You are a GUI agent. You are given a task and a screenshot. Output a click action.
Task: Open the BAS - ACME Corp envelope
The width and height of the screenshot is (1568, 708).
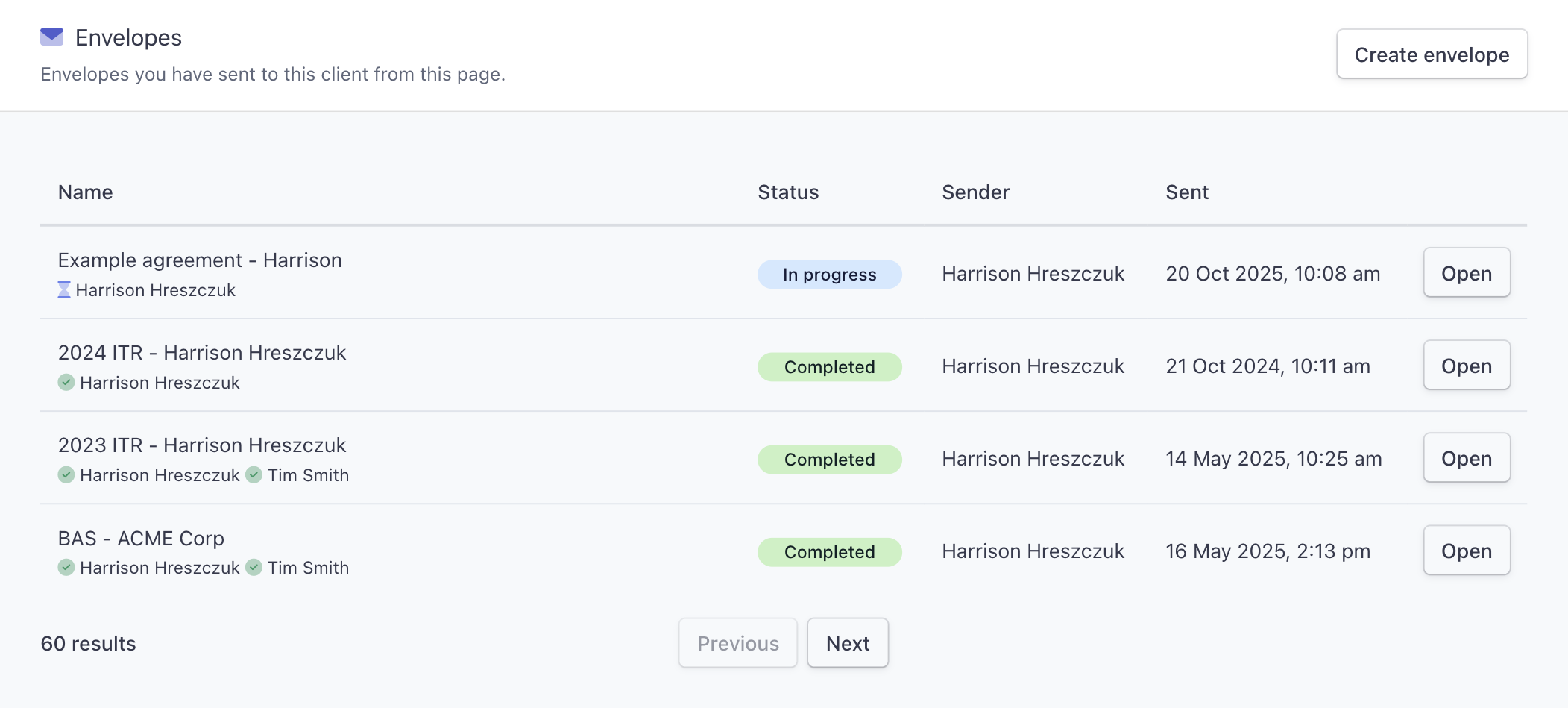tap(1467, 550)
